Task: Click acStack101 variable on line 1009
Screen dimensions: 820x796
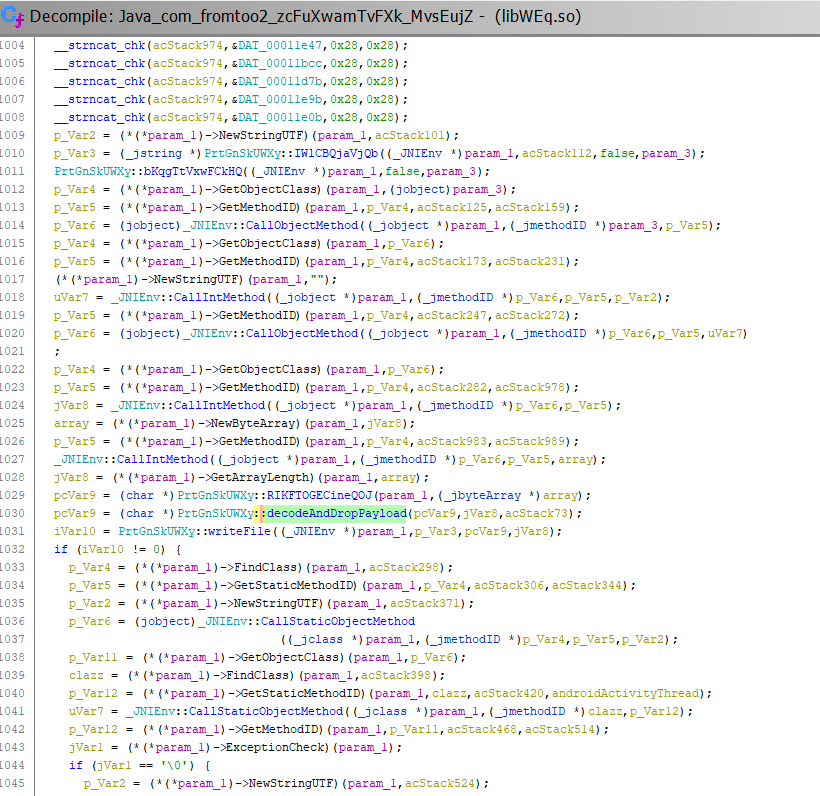Action: [x=410, y=135]
